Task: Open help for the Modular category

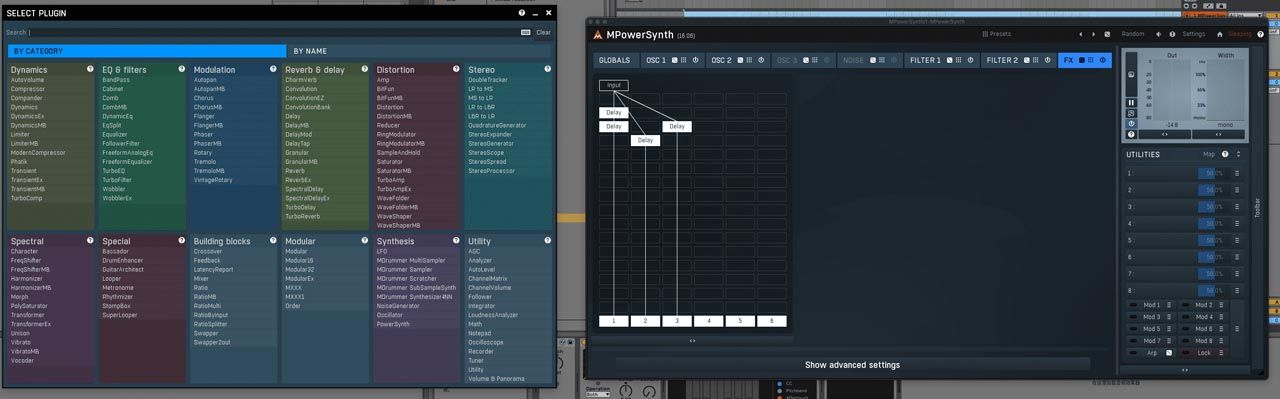Action: 364,241
